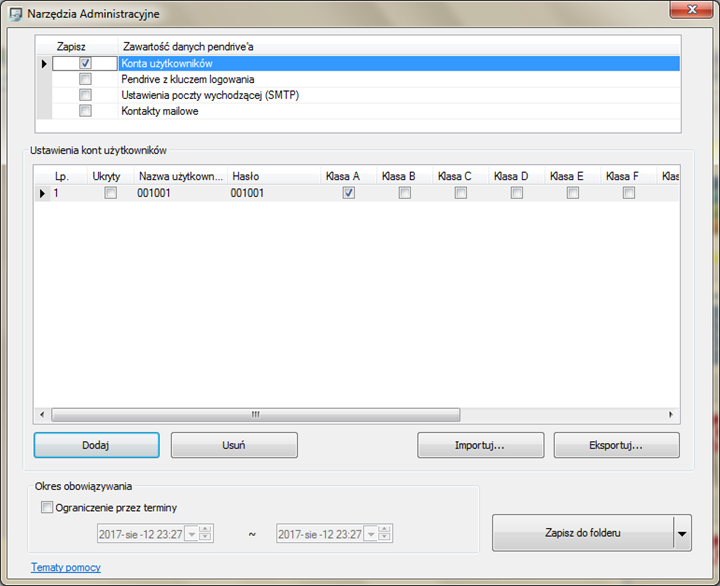Click the horizontal scrollbar's left arrow
This screenshot has height=586, width=720.
point(42,415)
